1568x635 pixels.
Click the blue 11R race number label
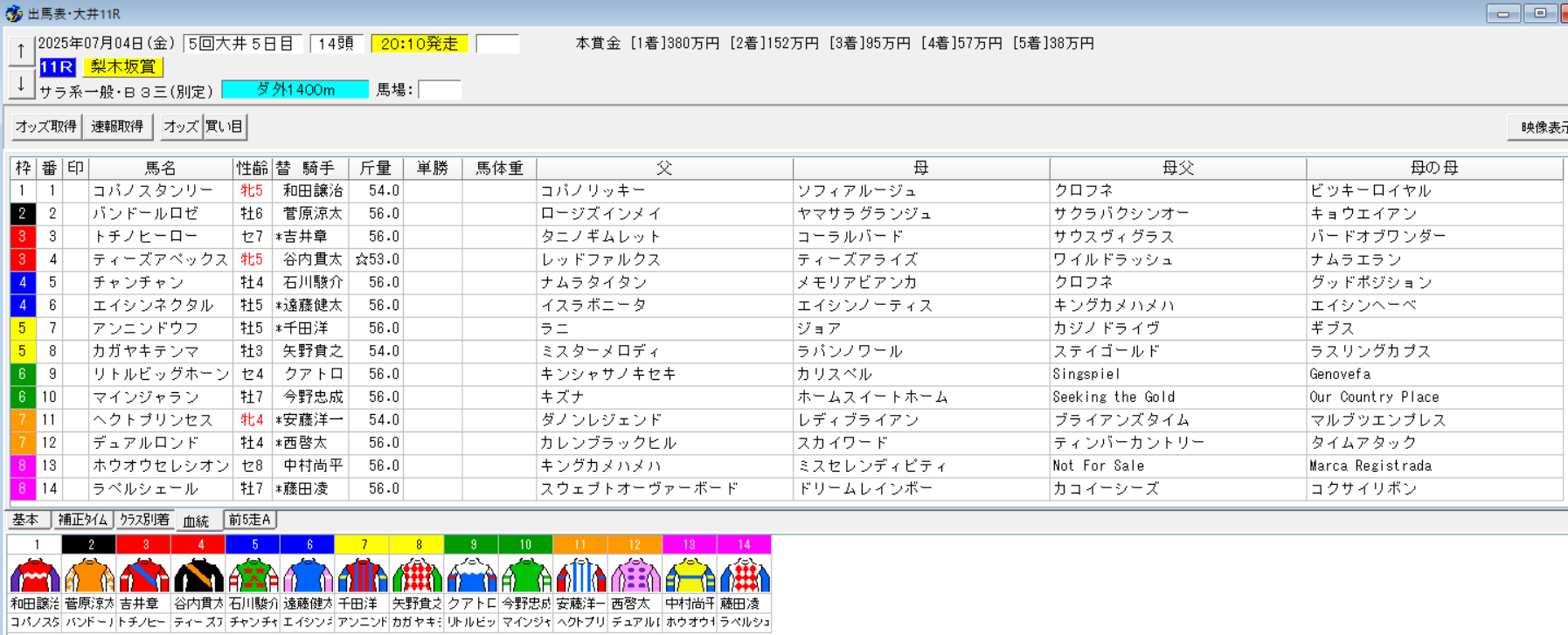pyautogui.click(x=58, y=66)
